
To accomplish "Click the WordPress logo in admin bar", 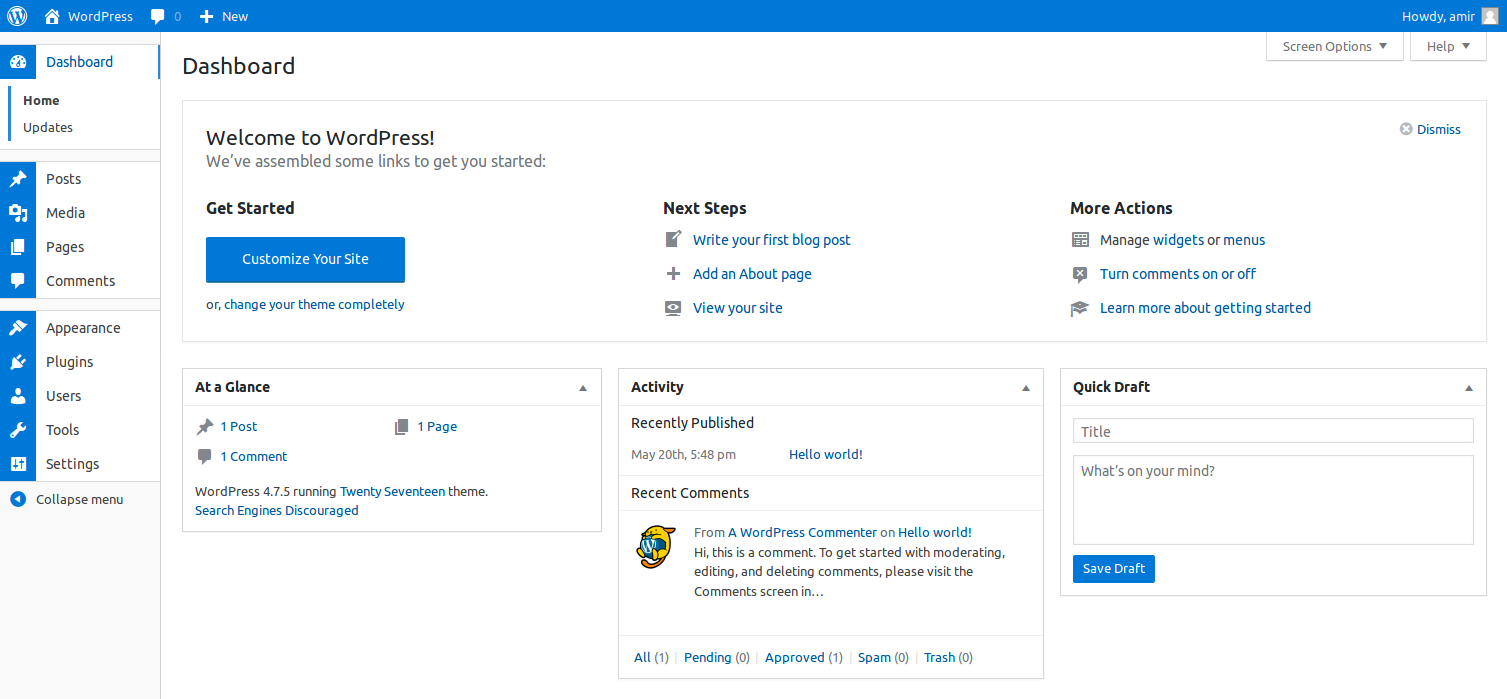I will 17,16.
